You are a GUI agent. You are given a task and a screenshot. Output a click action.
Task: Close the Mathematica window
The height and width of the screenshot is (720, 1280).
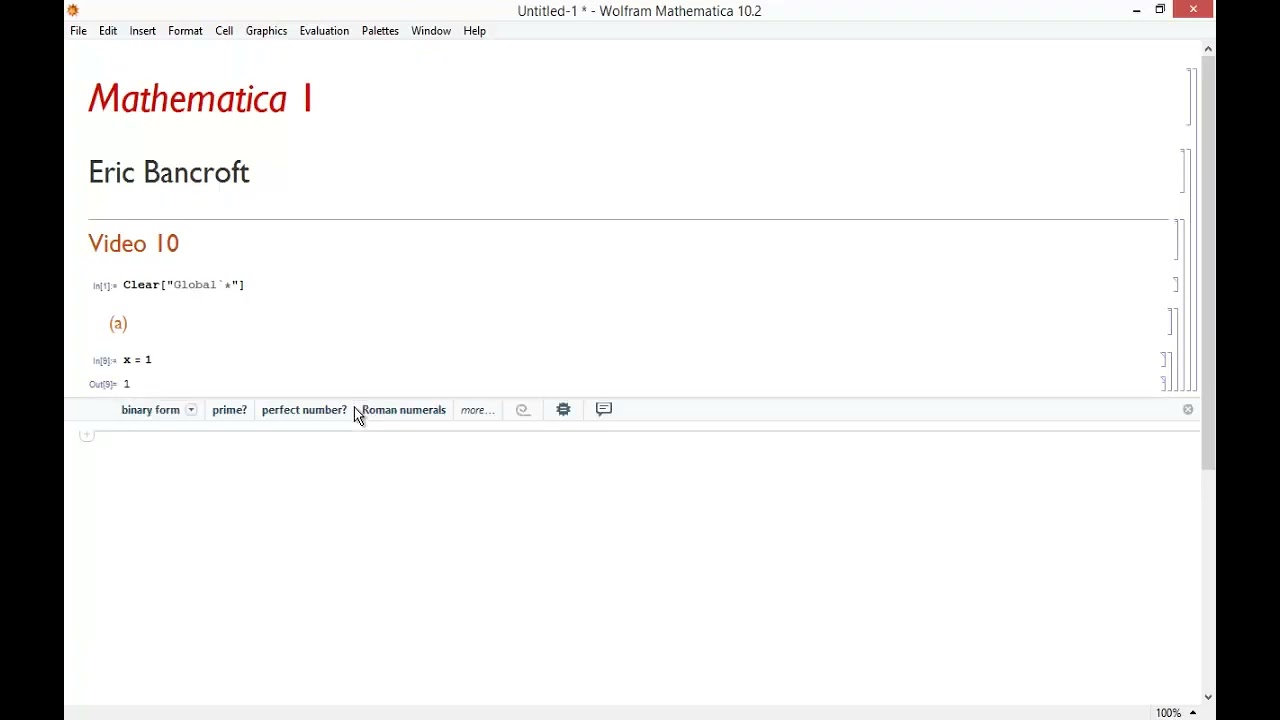(1193, 10)
